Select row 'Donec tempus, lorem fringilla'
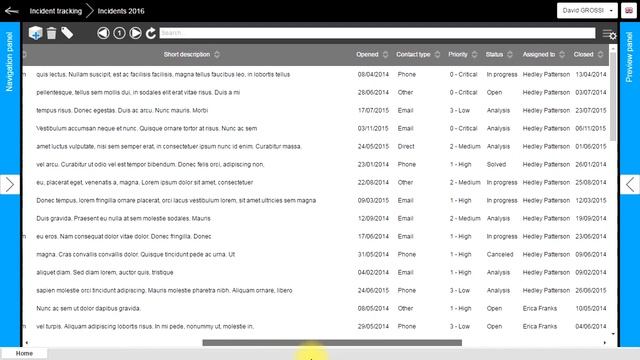 tap(316, 200)
